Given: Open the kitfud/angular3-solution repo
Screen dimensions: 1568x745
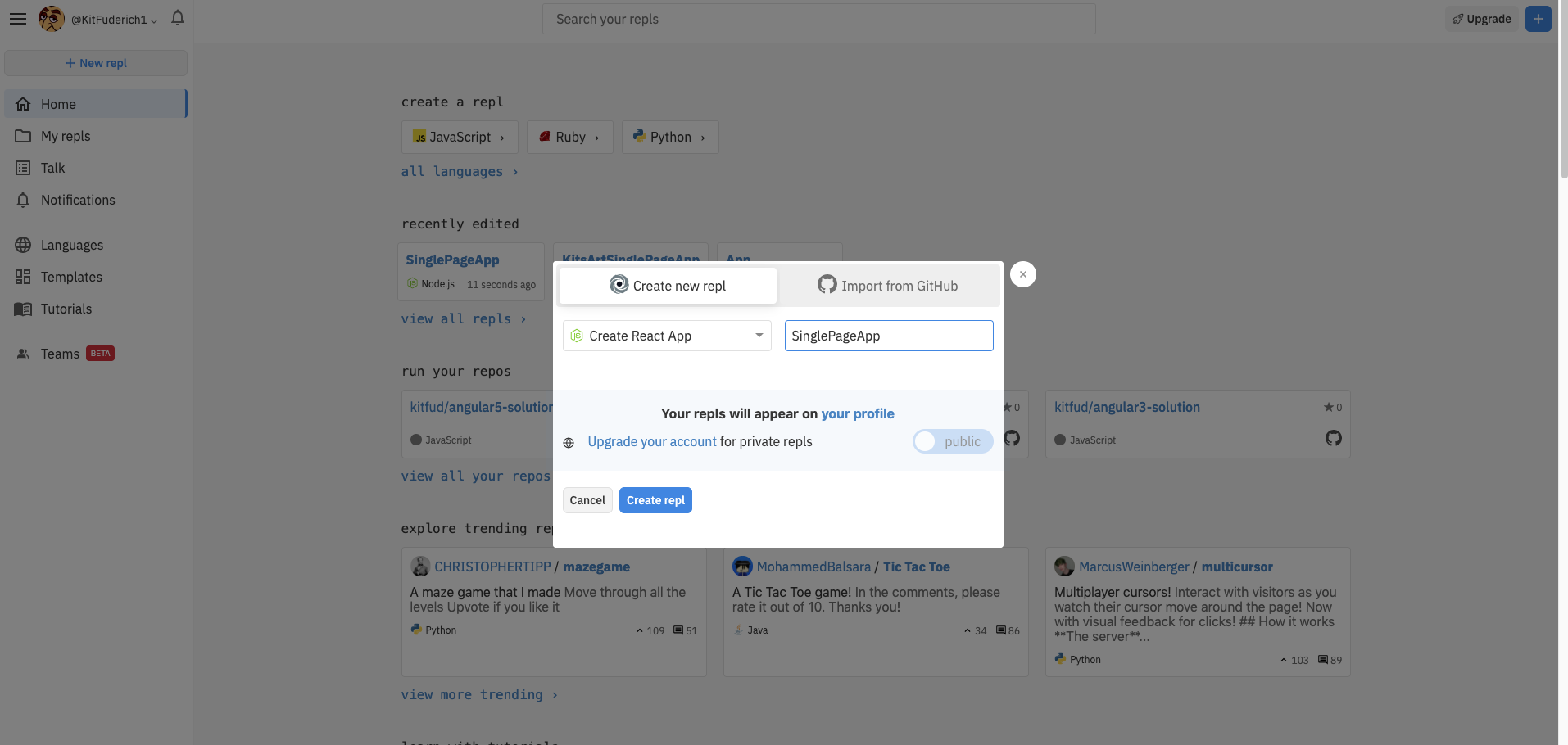Looking at the screenshot, I should [x=1127, y=407].
